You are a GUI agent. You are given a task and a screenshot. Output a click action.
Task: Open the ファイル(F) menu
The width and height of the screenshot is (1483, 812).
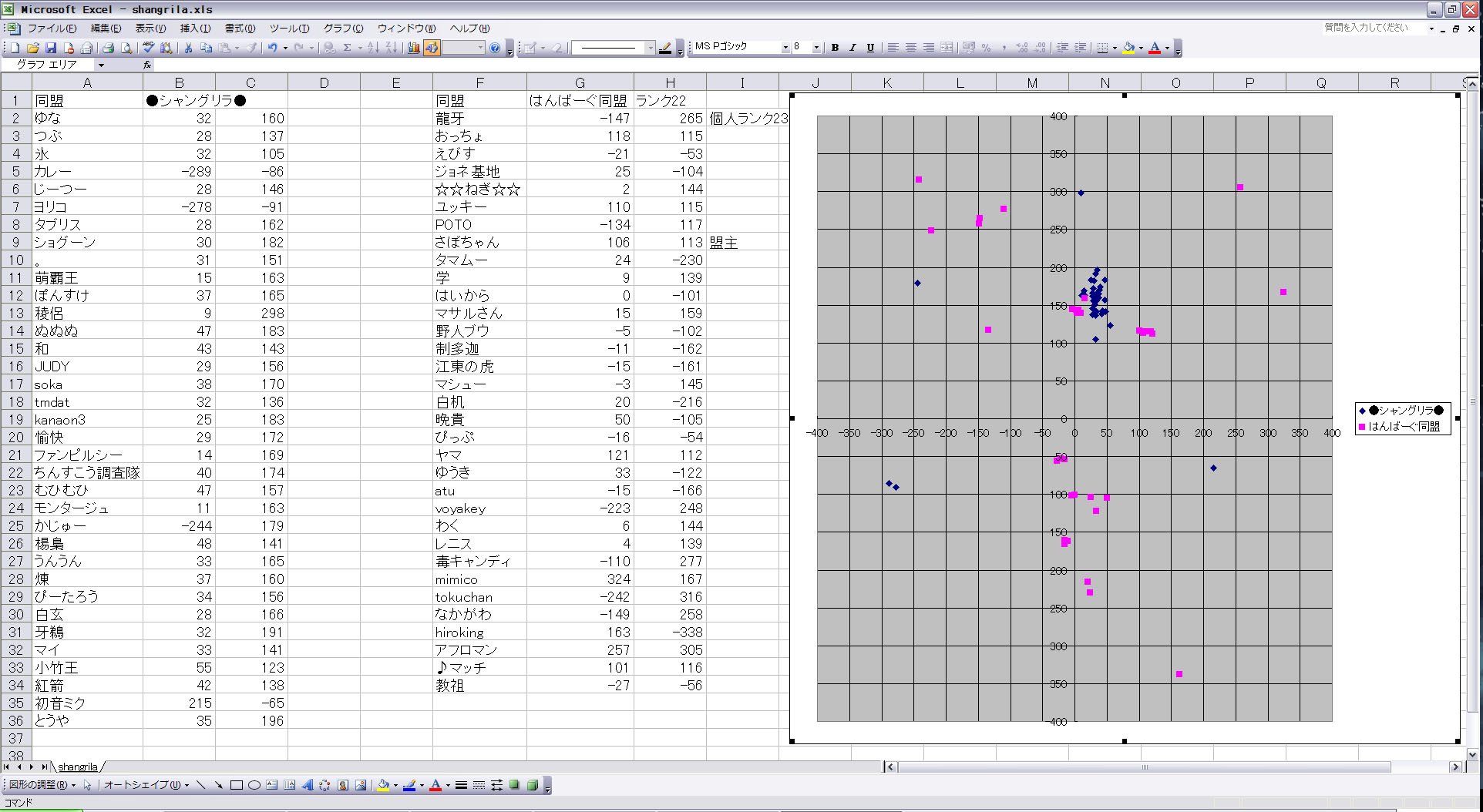click(52, 29)
